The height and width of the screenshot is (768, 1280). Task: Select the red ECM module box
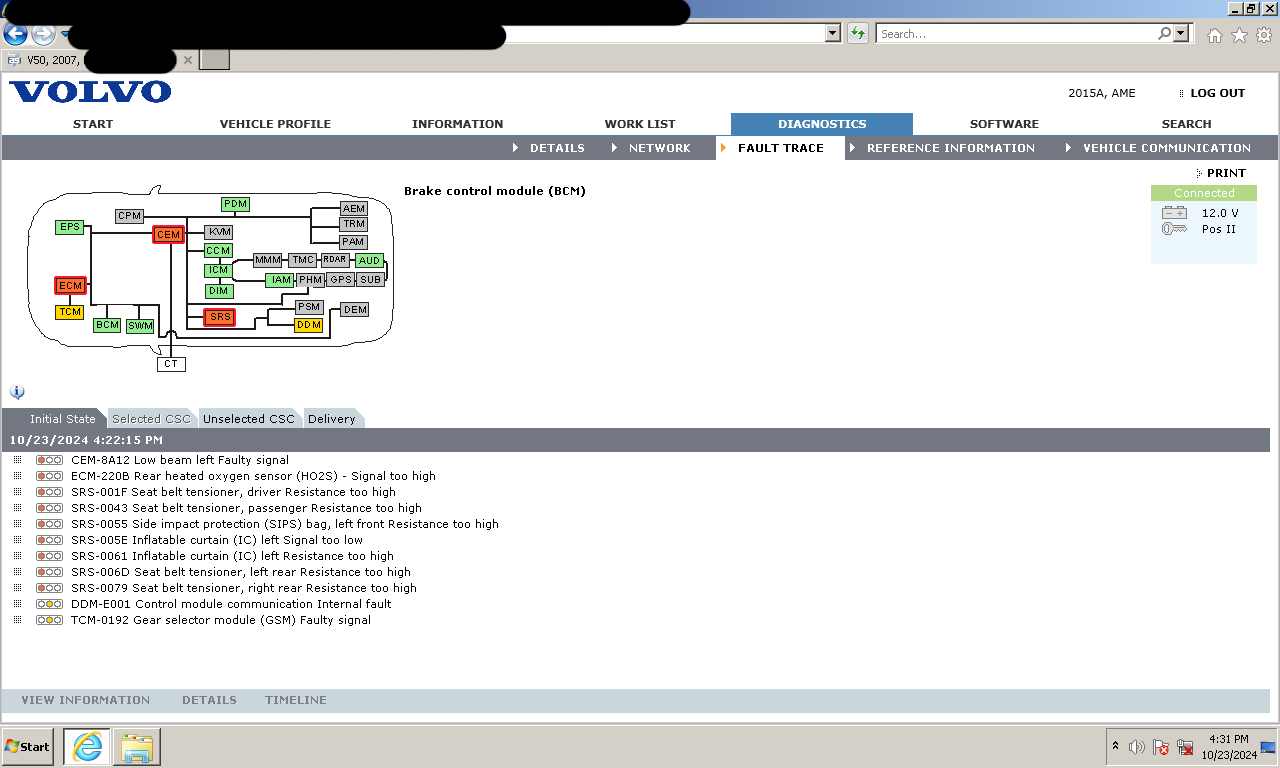click(70, 286)
